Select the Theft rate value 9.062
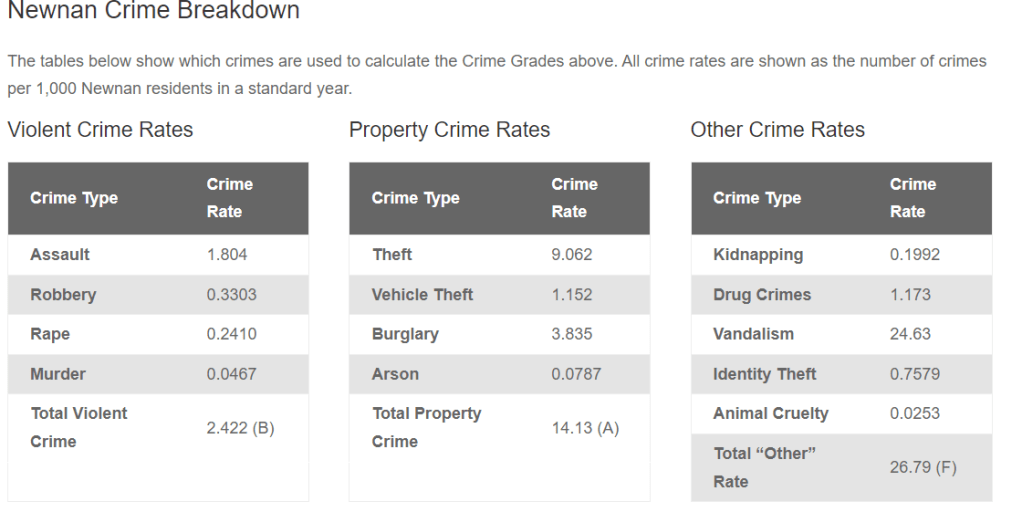The image size is (1022, 512). click(572, 255)
